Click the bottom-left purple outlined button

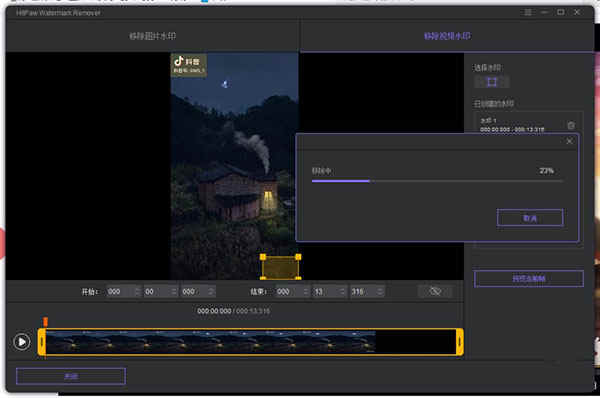[x=71, y=376]
